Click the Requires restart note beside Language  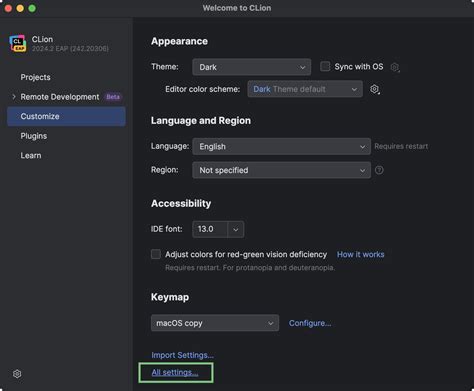(x=401, y=146)
